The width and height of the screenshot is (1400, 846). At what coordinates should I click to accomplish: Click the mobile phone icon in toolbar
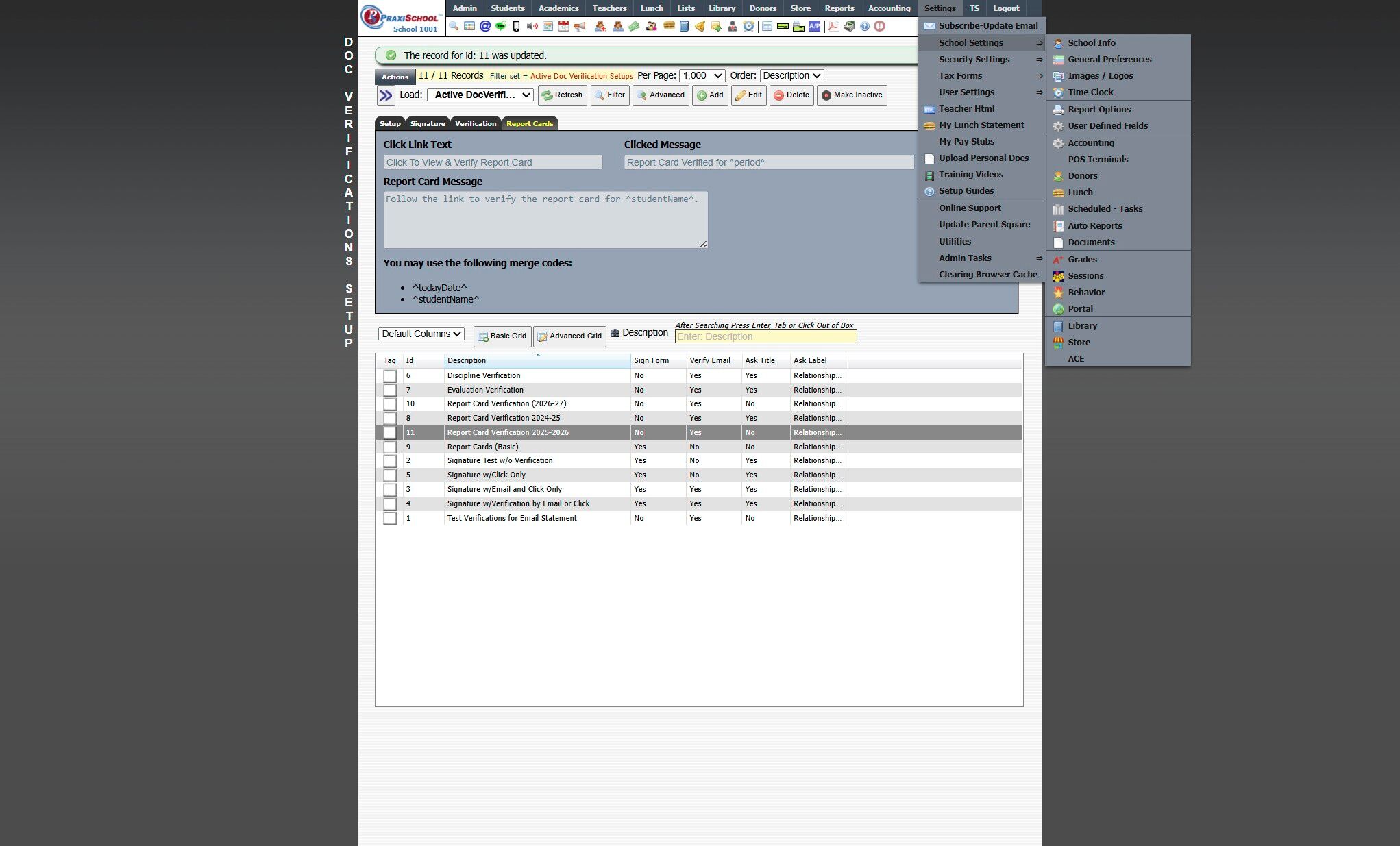pyautogui.click(x=516, y=27)
